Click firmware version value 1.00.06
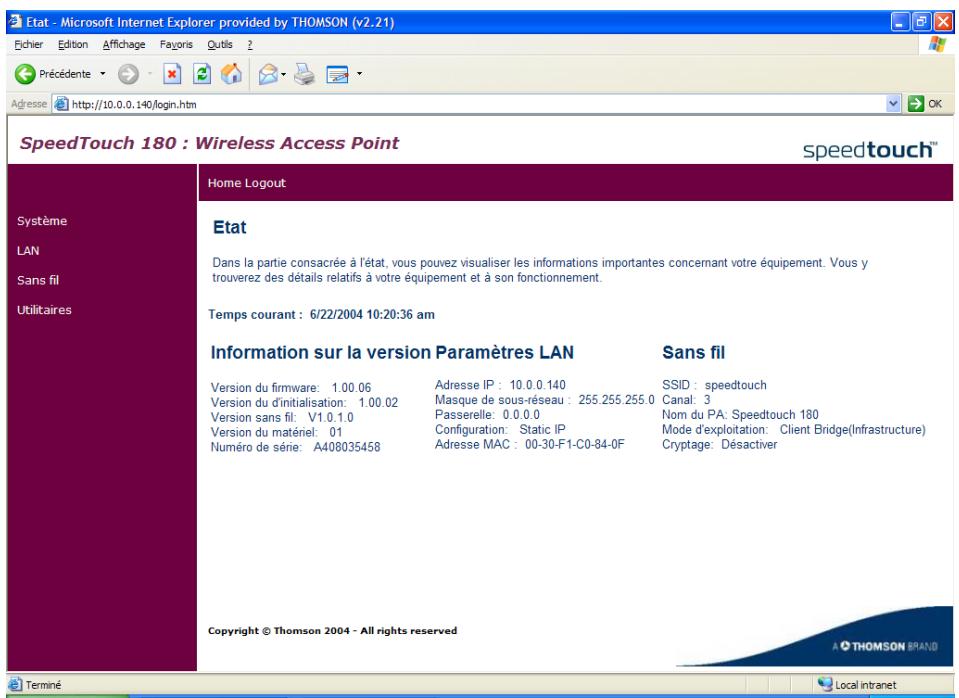The height and width of the screenshot is (698, 959). (x=352, y=388)
